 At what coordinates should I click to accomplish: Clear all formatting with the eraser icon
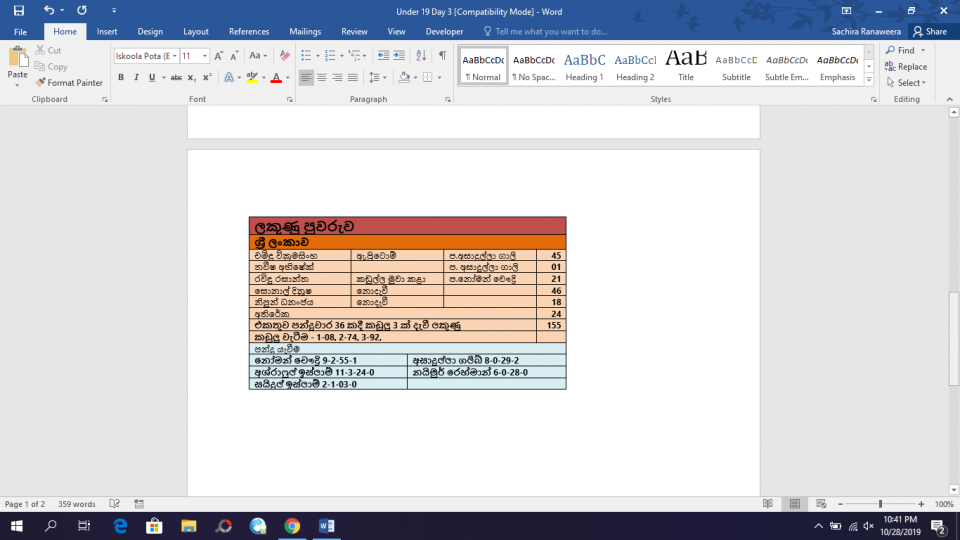click(285, 56)
